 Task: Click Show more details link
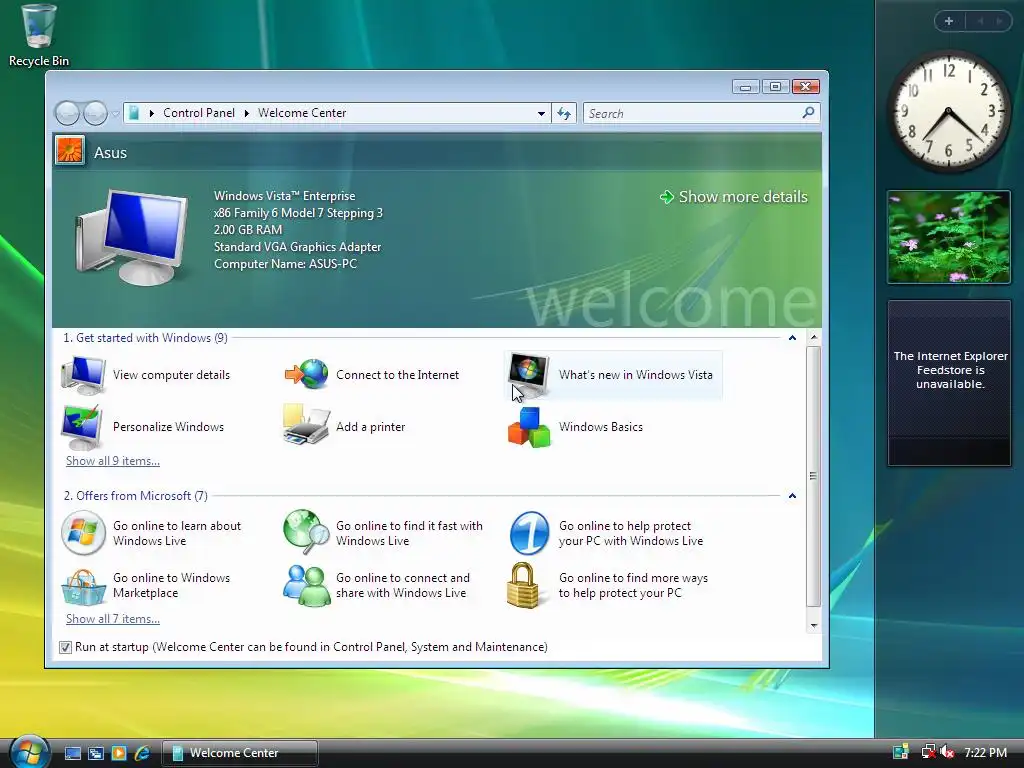[x=734, y=197]
